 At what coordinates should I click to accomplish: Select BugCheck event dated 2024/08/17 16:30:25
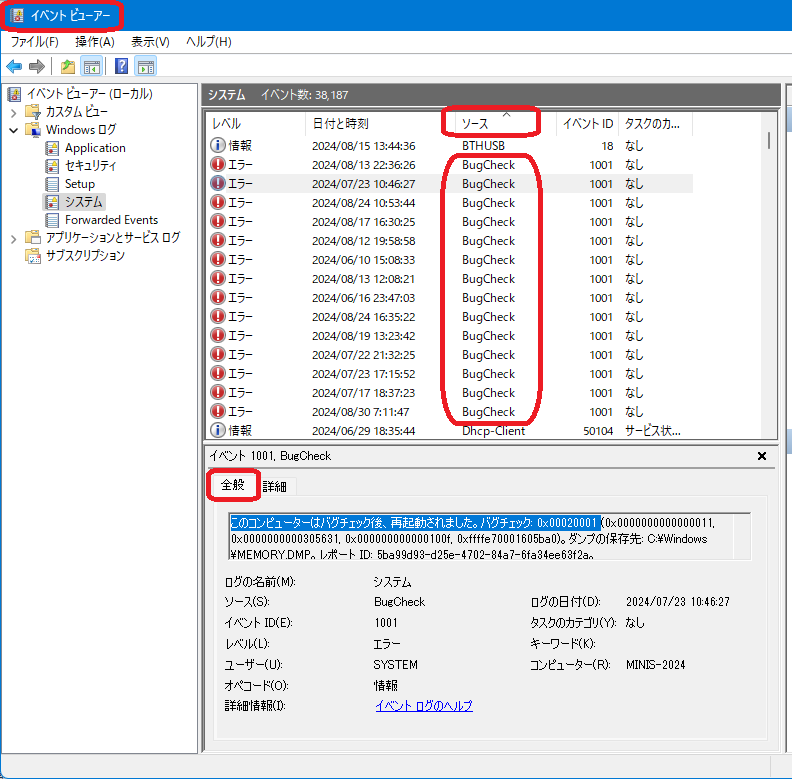(x=450, y=222)
